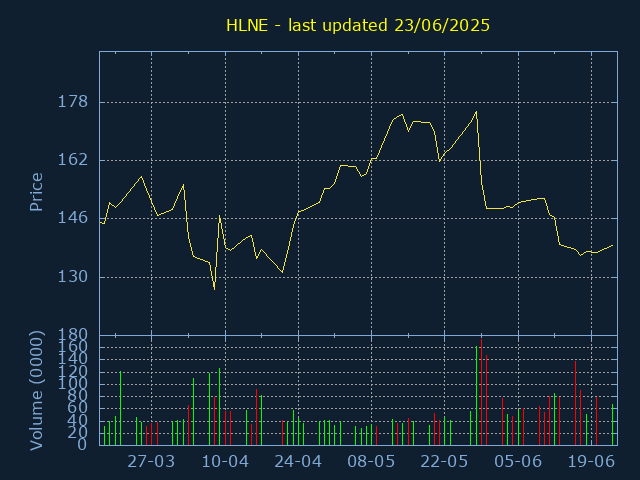Click the volume axis label 0
The width and height of the screenshot is (640, 480).
[x=82, y=444]
